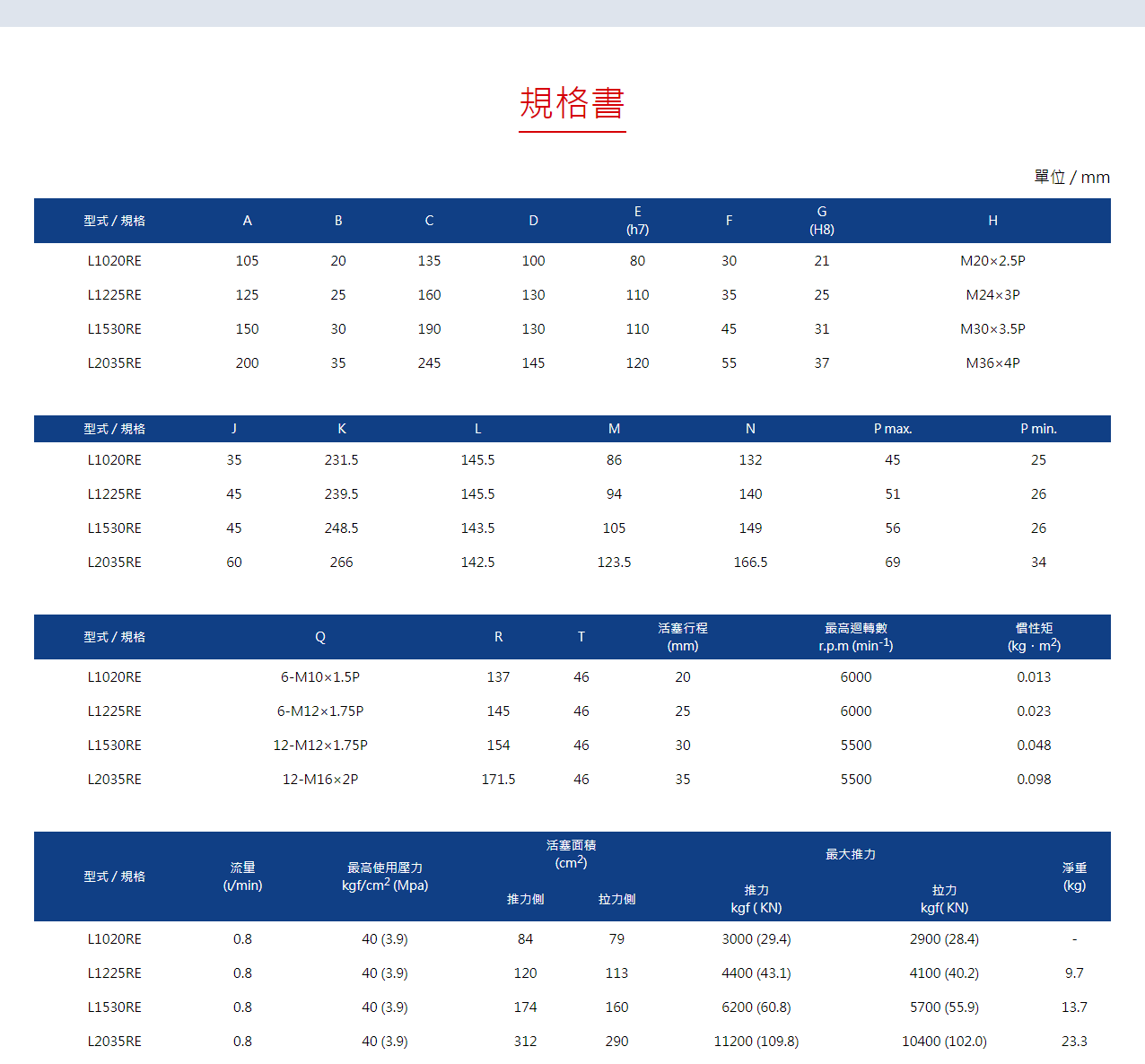Click the E (h7) column header
Viewport: 1145px width, 1064px height.
(x=637, y=220)
